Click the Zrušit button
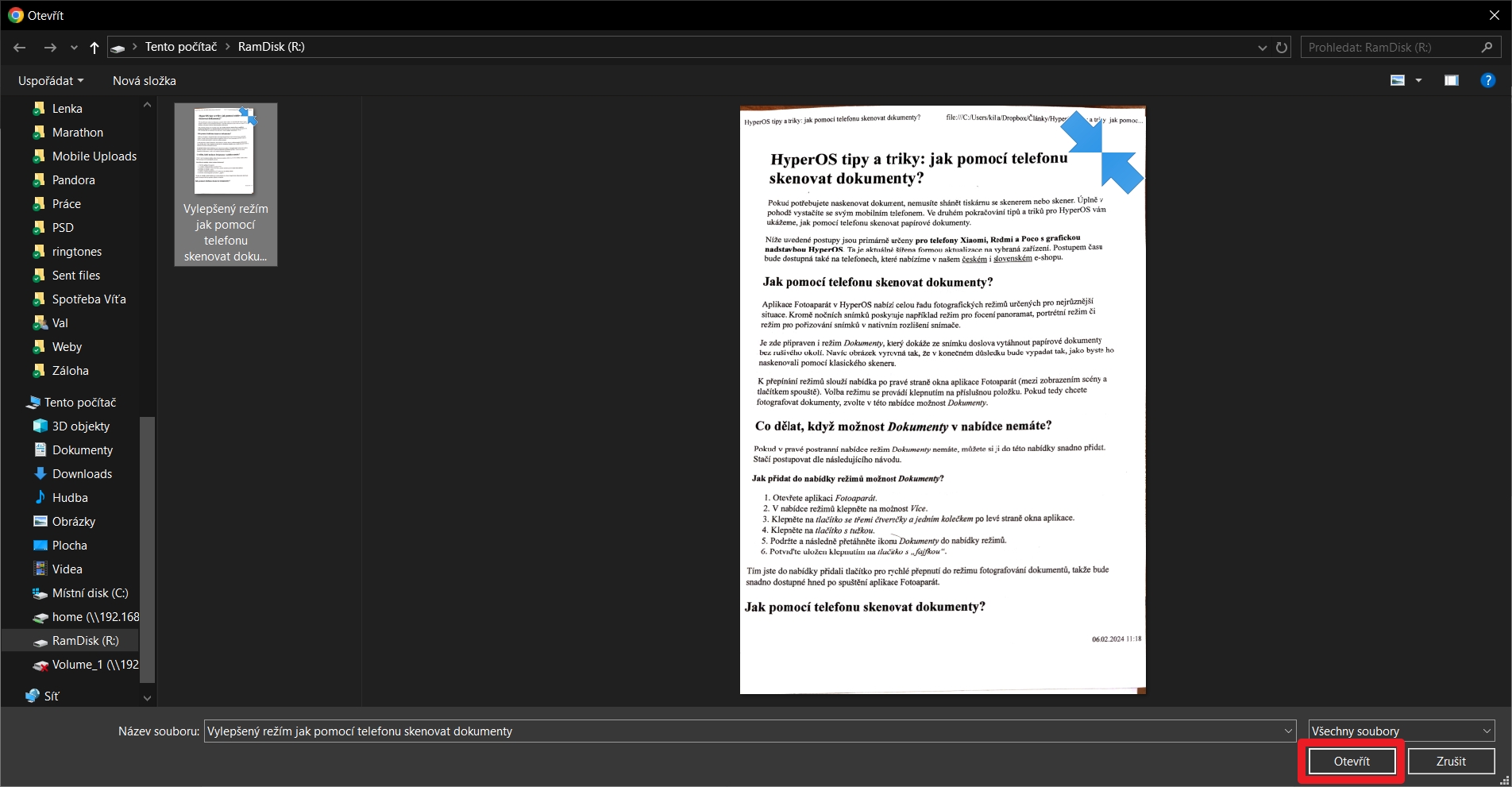1512x787 pixels. (x=1451, y=761)
